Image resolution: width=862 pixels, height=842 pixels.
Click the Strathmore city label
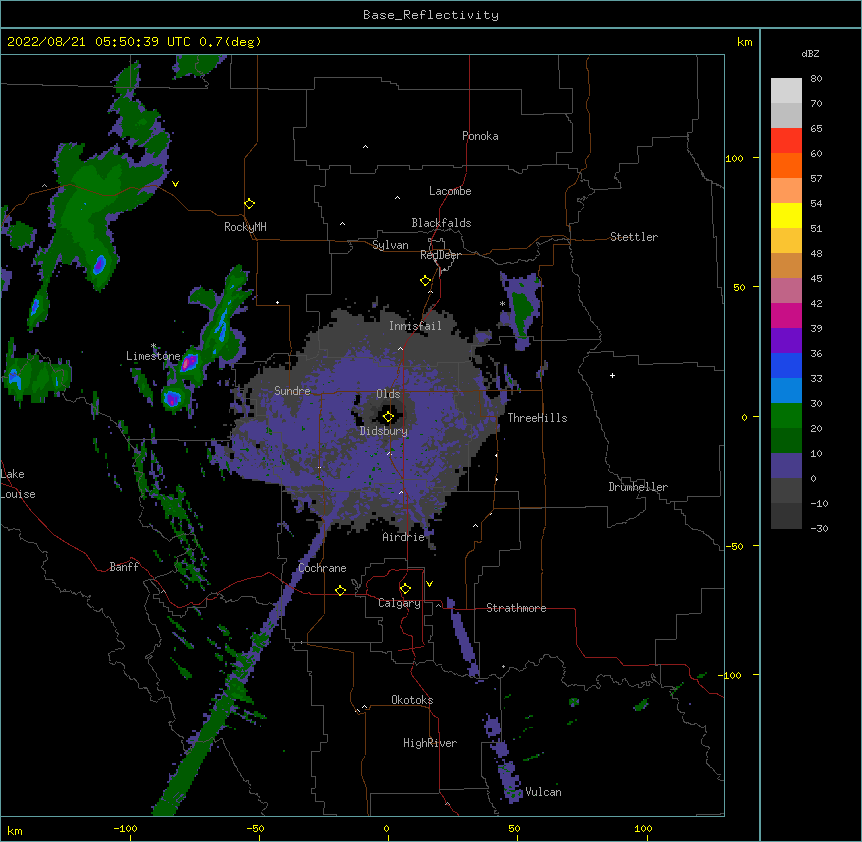pos(516,608)
